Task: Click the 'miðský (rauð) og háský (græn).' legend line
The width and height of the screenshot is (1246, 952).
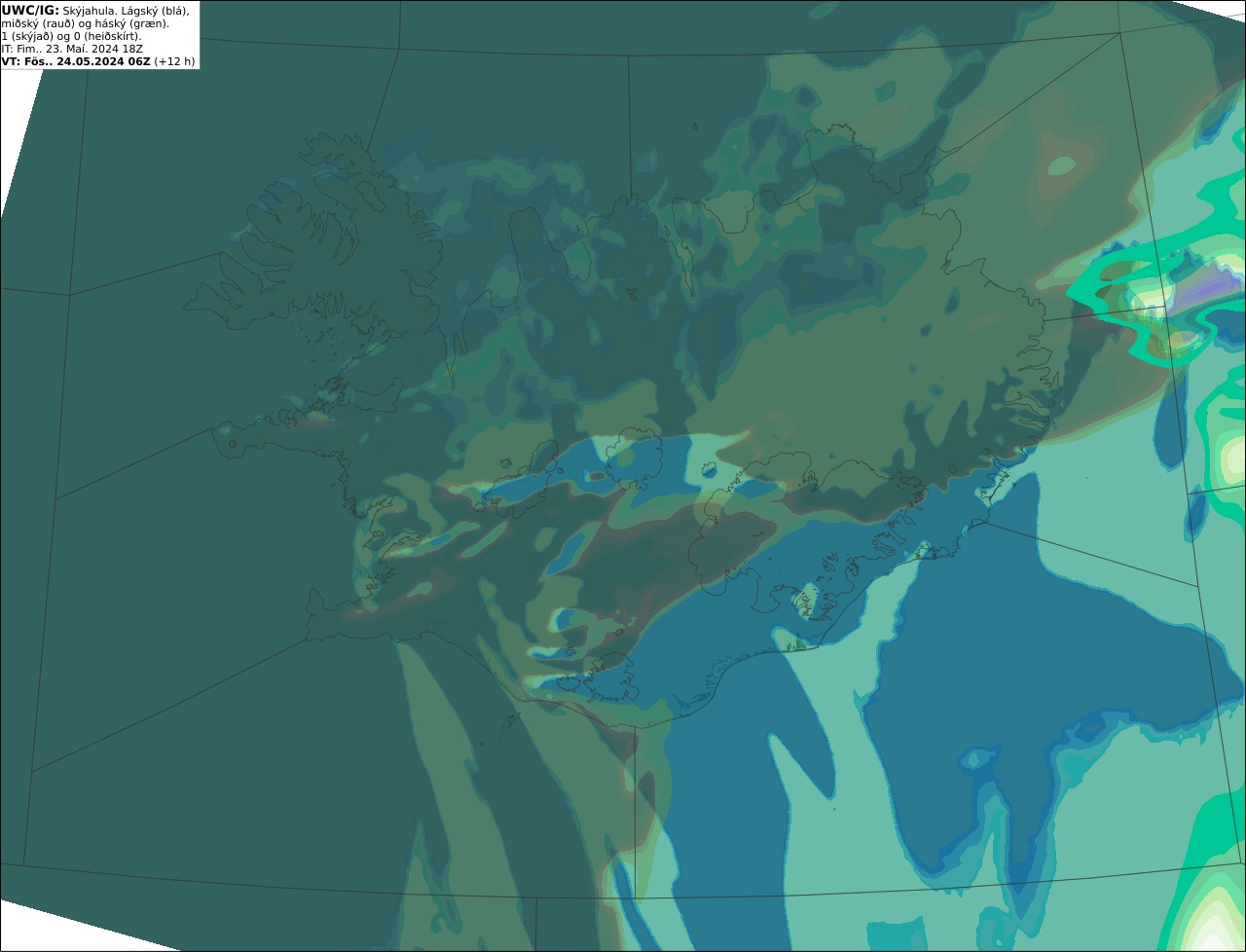Action: pos(85,23)
